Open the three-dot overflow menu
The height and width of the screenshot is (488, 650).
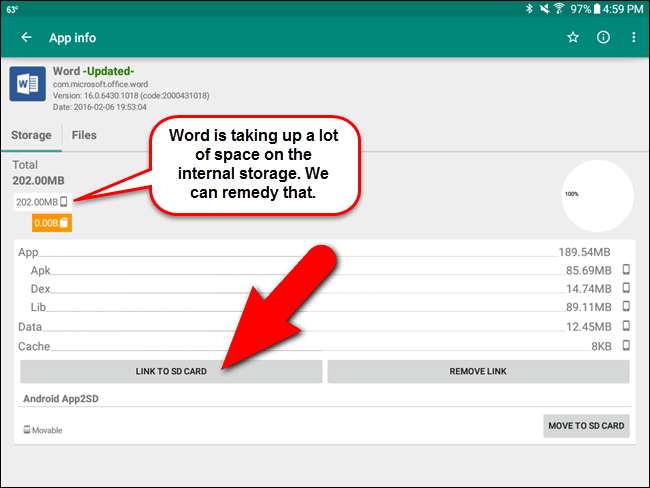point(633,37)
